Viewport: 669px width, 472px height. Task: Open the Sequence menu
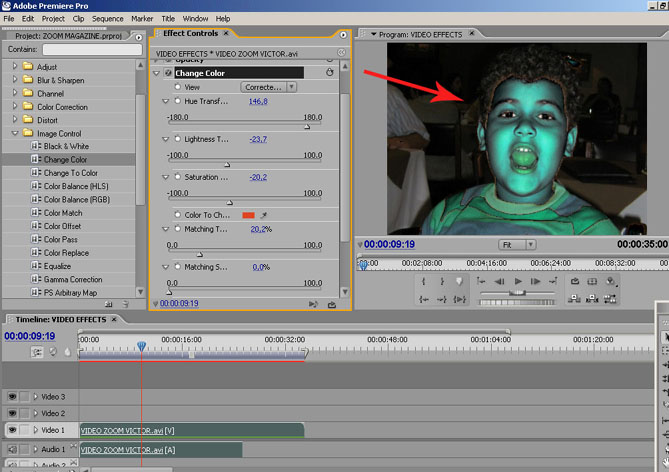click(x=107, y=18)
